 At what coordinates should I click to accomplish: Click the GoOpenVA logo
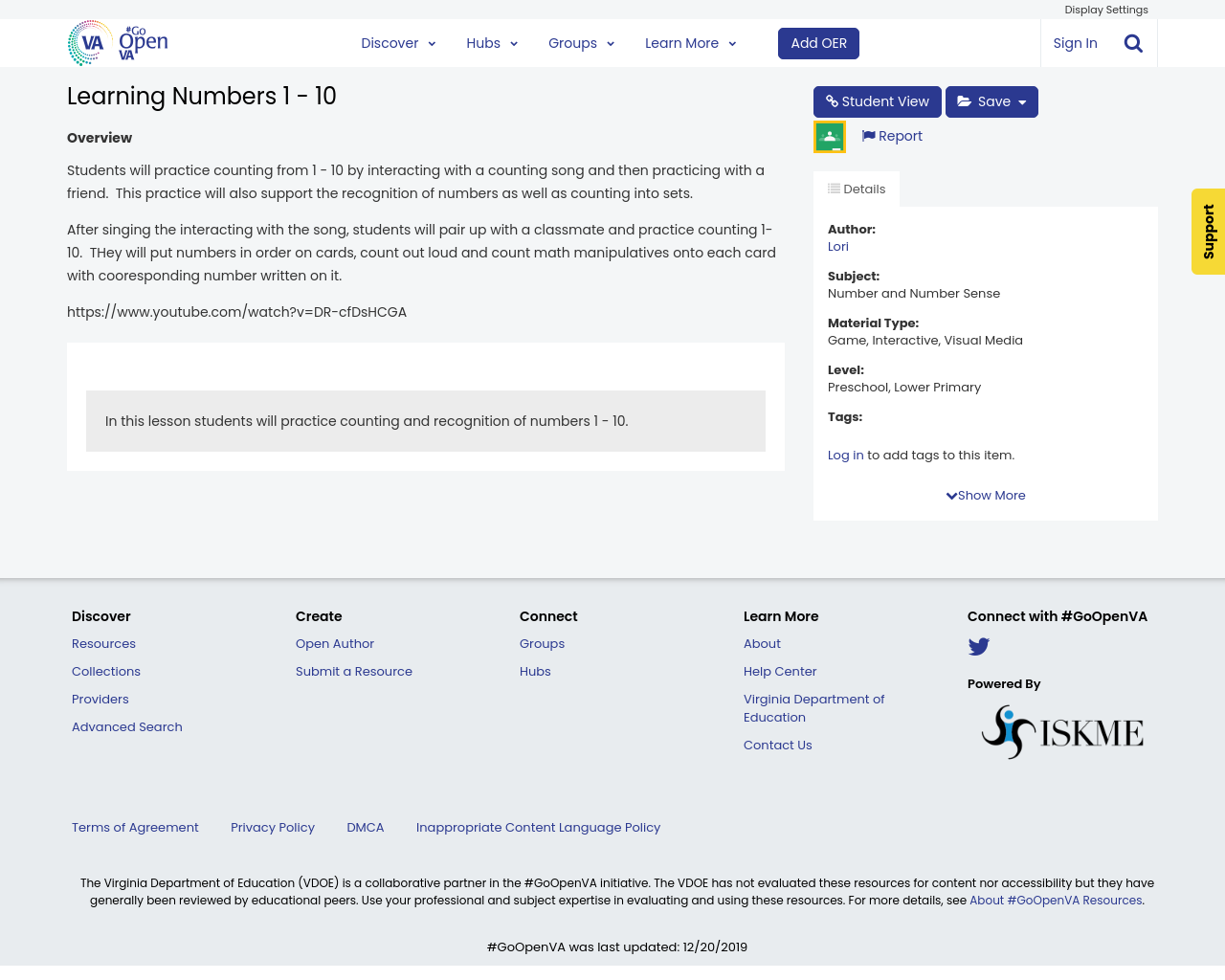click(x=118, y=43)
